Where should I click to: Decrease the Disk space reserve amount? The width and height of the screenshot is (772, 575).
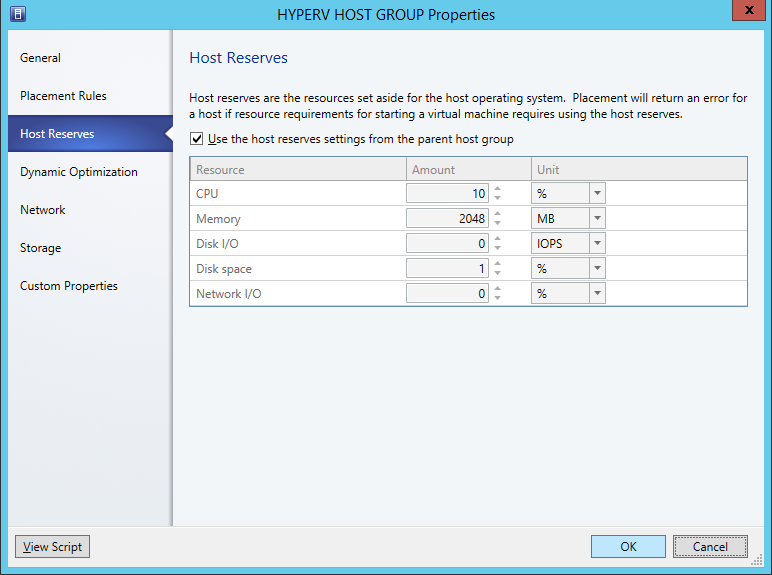pos(497,273)
